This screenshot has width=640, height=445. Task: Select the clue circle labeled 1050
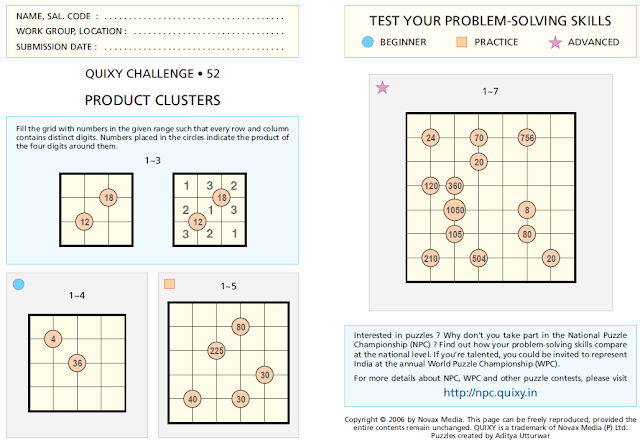pyautogui.click(x=455, y=210)
